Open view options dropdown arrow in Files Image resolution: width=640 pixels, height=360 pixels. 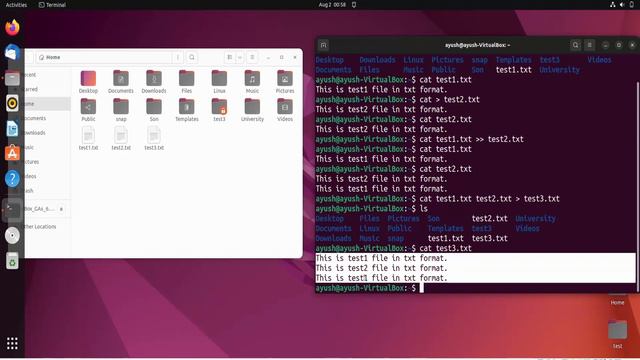[240, 58]
